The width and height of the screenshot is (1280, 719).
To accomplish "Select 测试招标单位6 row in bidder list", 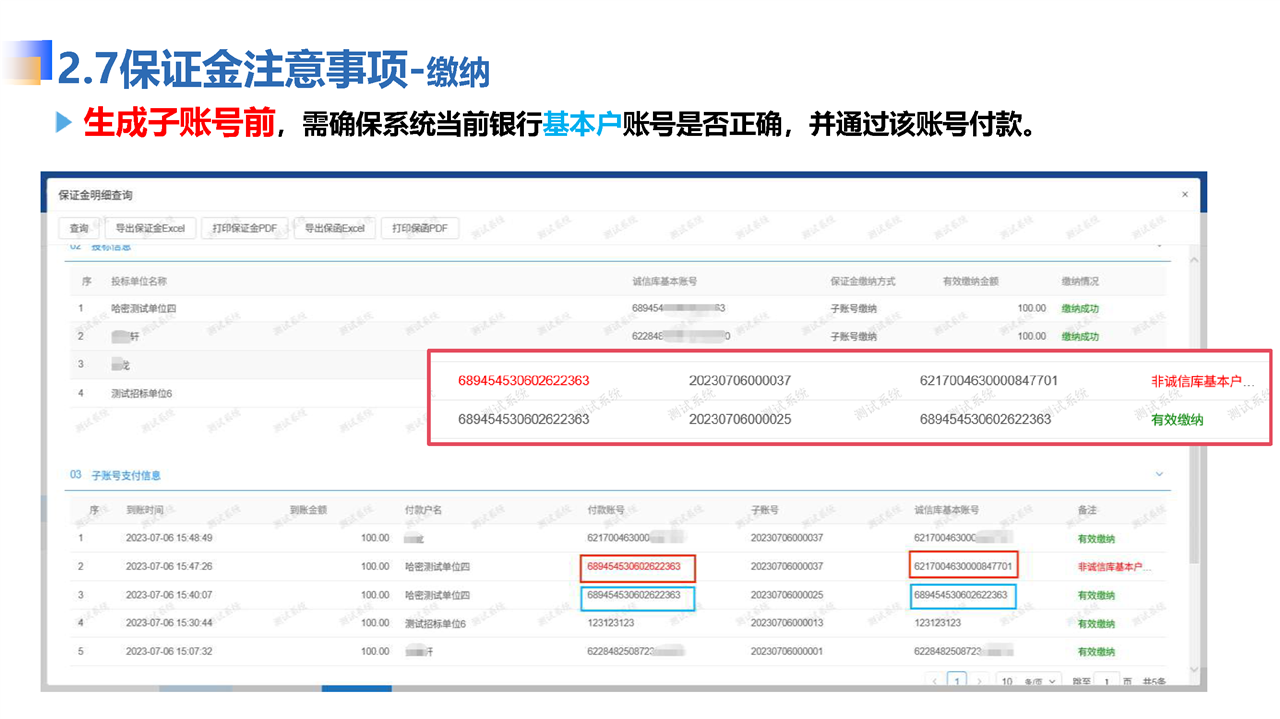I will [142, 393].
